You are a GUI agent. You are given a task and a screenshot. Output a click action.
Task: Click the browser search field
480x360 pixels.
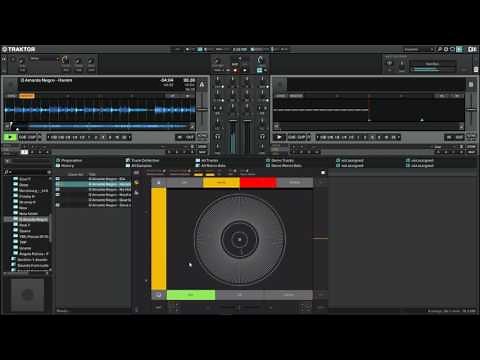(28, 172)
